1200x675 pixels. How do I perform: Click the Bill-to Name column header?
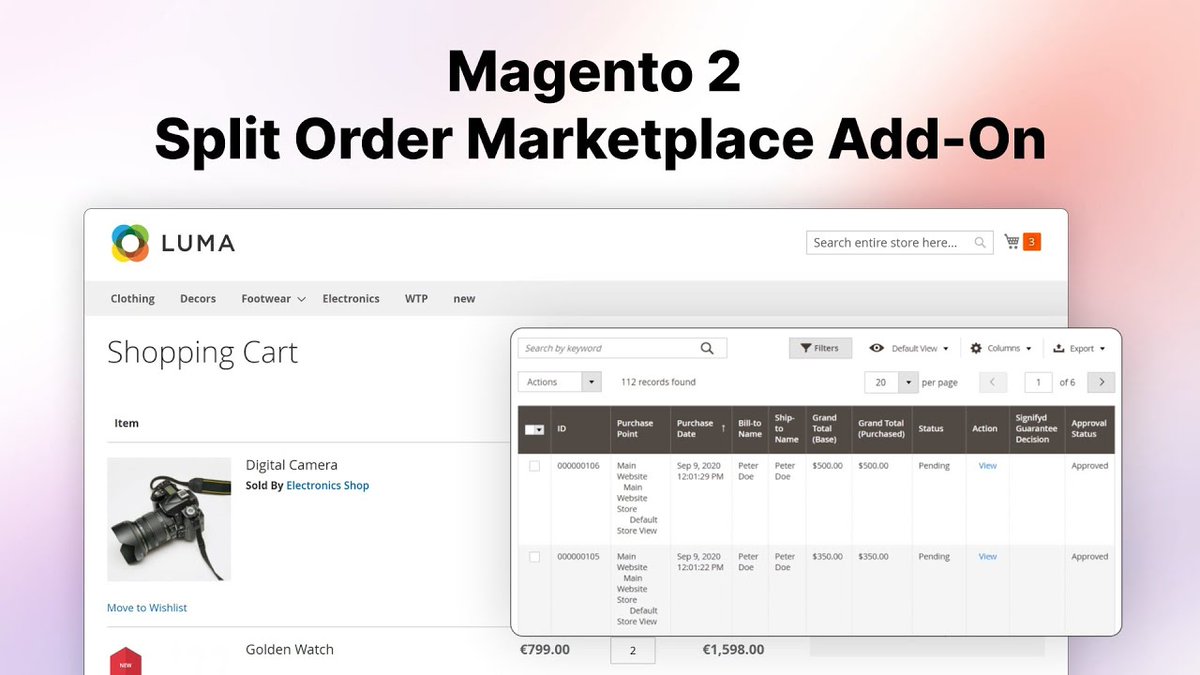[x=750, y=430]
